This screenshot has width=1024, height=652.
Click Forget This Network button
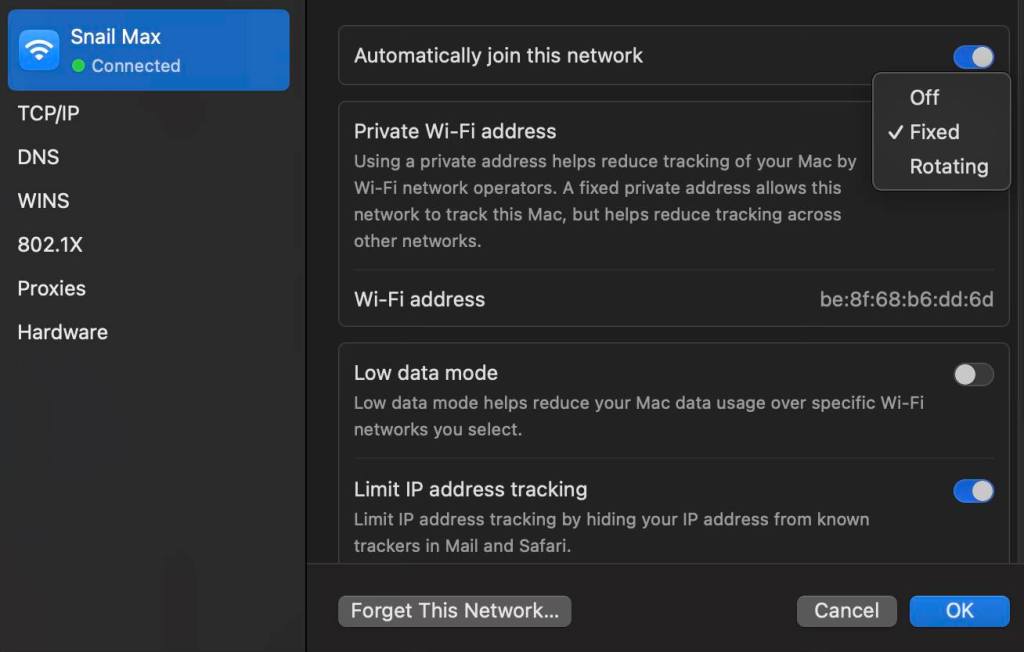pos(454,611)
